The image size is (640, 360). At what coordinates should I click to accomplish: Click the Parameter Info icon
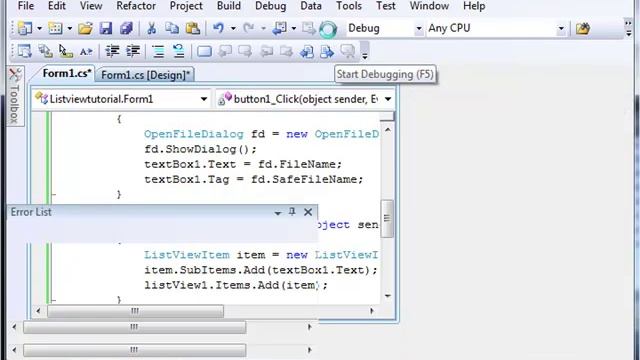click(x=45, y=51)
